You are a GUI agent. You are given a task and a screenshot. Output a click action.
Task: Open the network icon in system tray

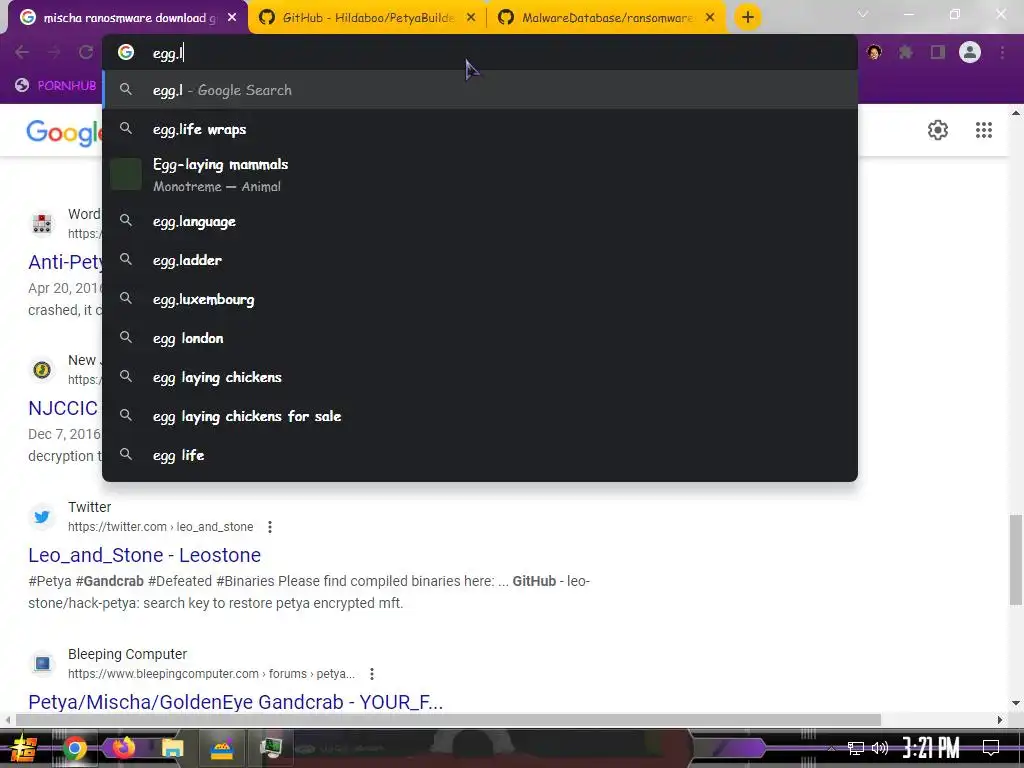(x=855, y=748)
